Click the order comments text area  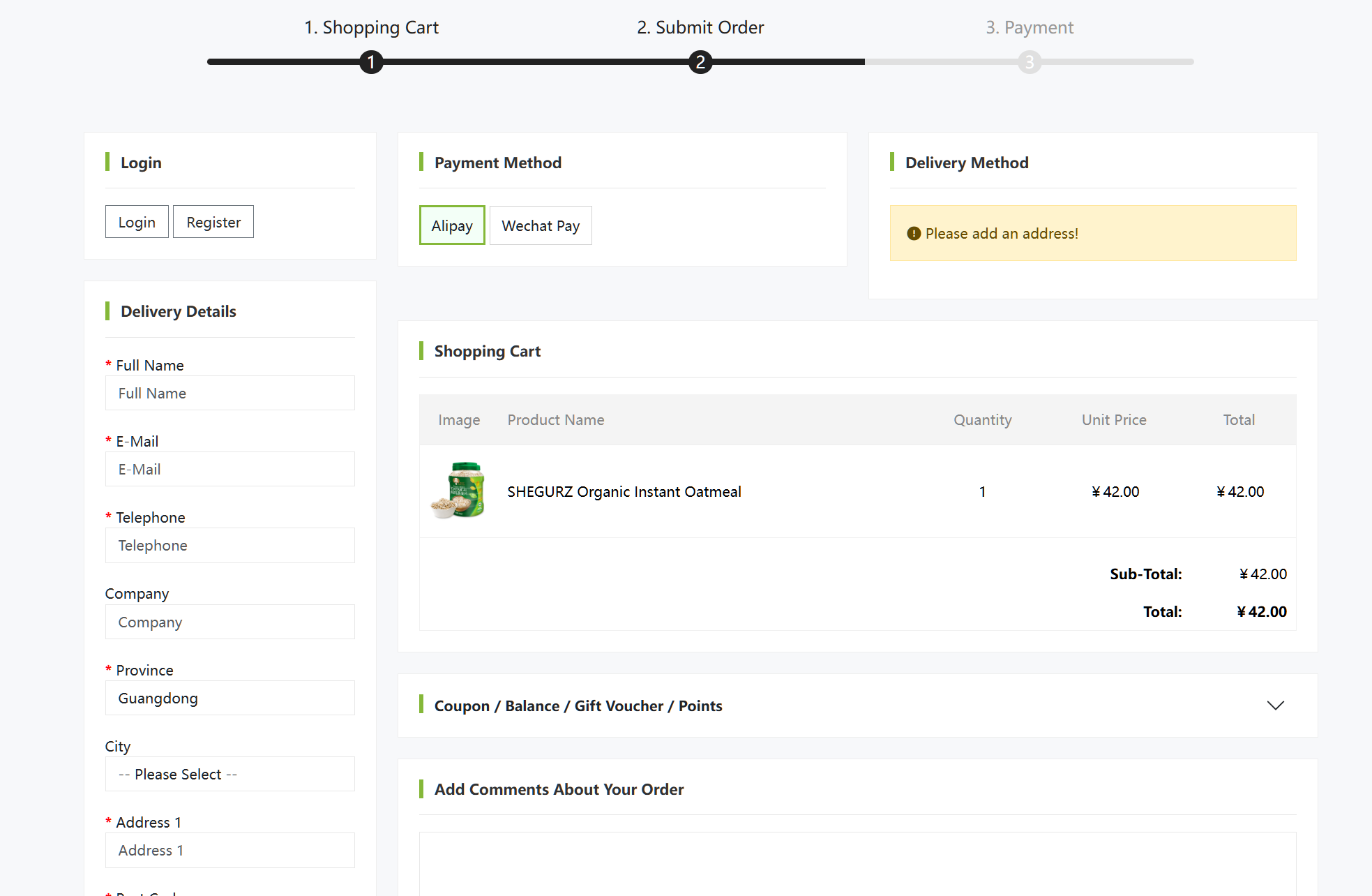pyautogui.click(x=857, y=865)
